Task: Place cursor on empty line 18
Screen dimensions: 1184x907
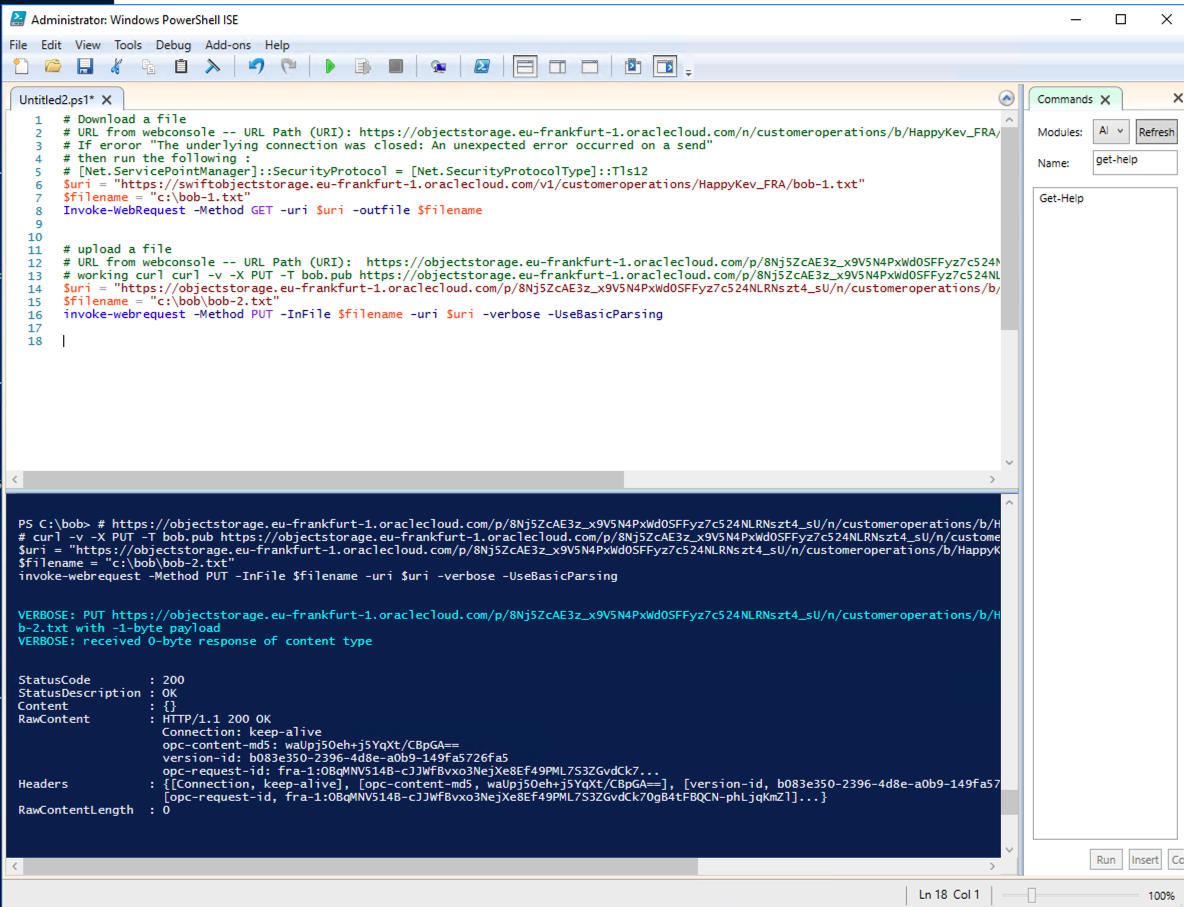Action: point(64,341)
